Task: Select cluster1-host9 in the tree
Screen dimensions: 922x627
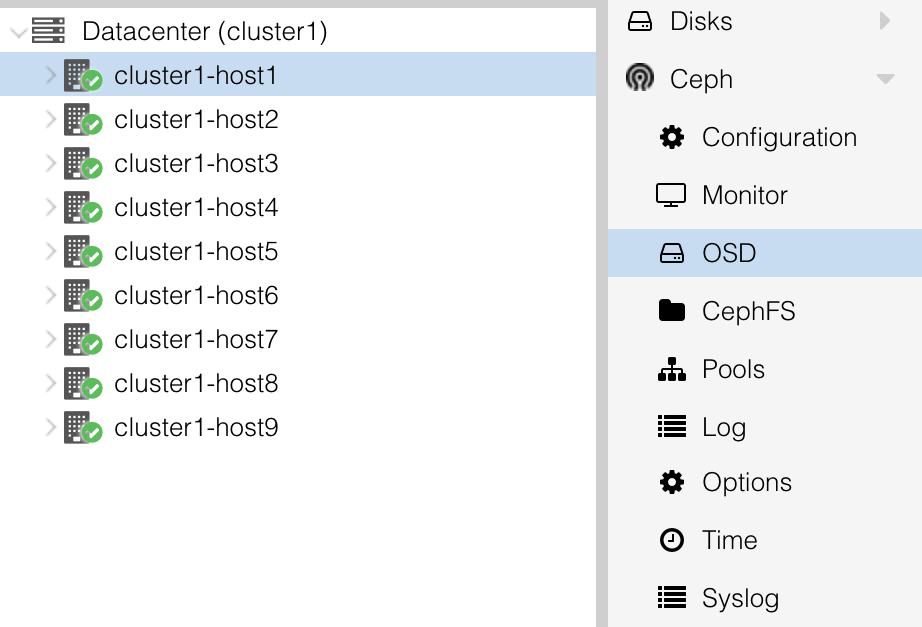Action: point(196,428)
